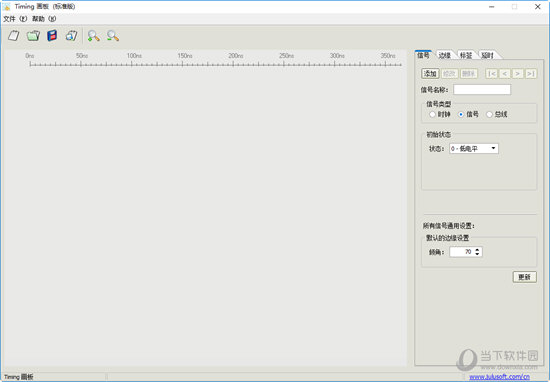The image size is (550, 382).
Task: Close the Timing window
Action: click(537, 7)
